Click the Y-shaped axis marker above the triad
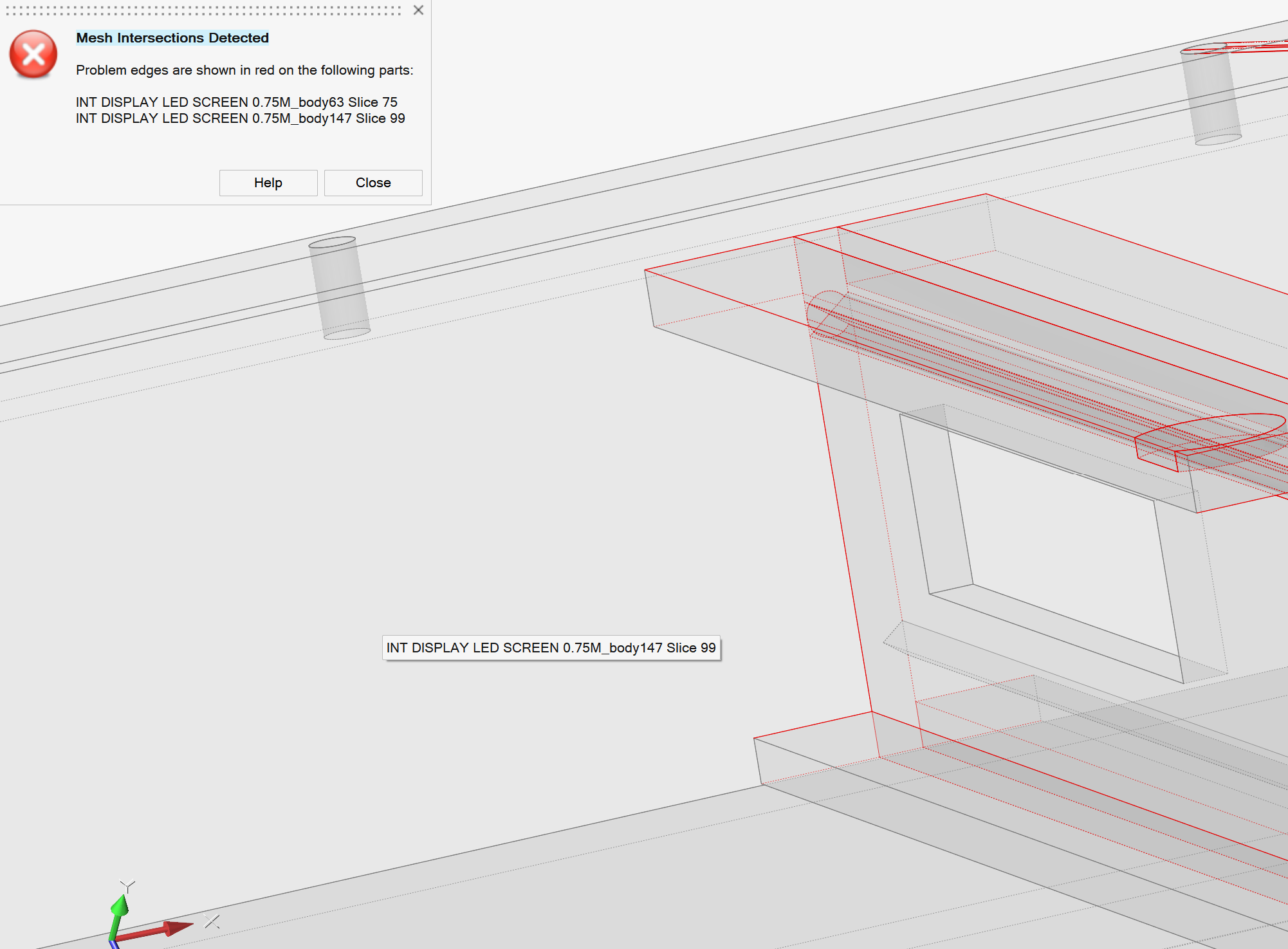1288x949 pixels. pyautogui.click(x=127, y=885)
